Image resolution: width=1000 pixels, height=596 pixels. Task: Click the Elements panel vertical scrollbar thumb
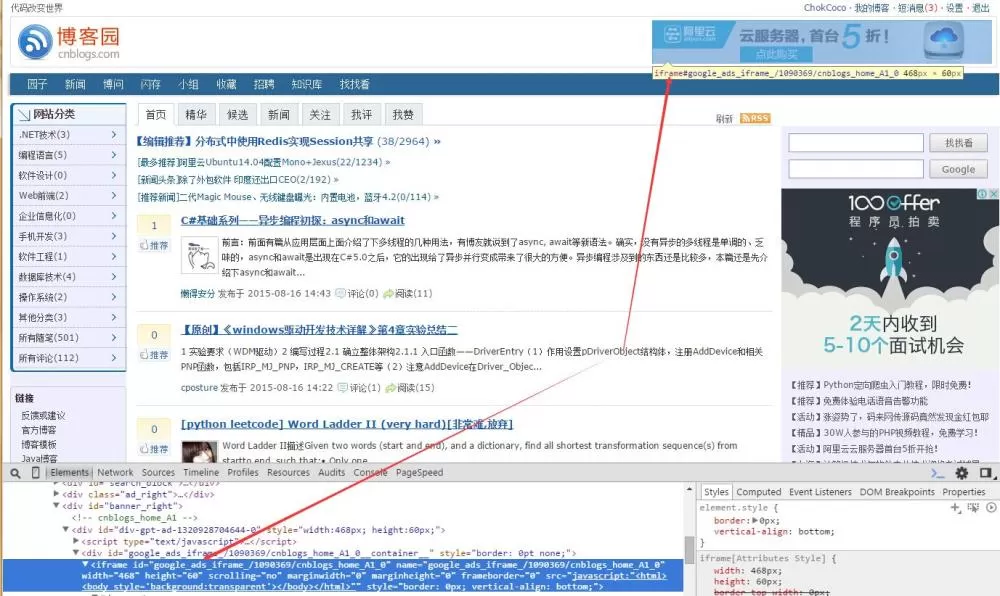click(x=689, y=550)
